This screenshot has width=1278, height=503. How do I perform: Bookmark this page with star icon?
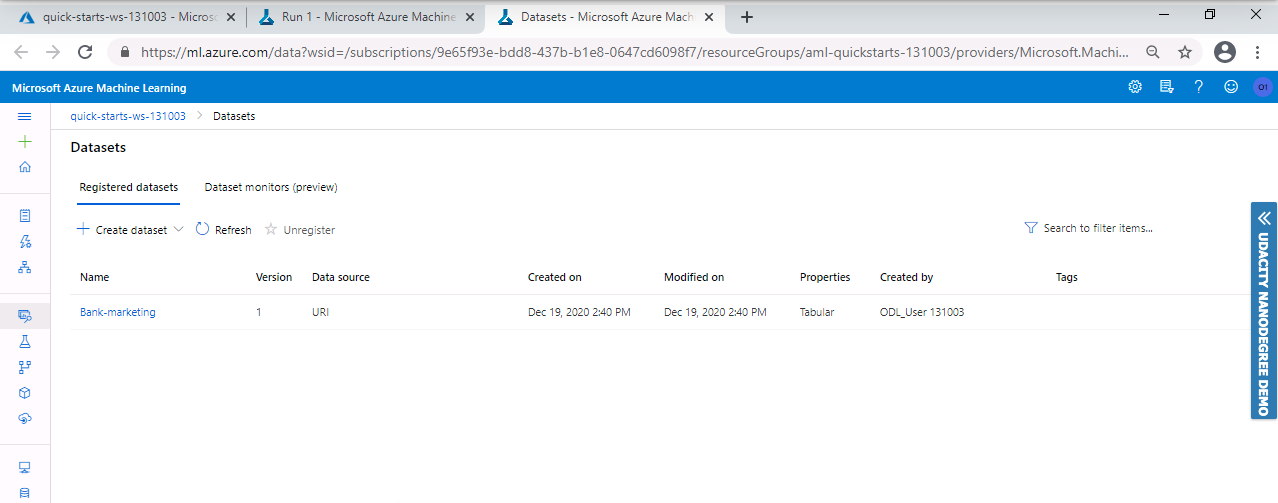(x=1185, y=52)
